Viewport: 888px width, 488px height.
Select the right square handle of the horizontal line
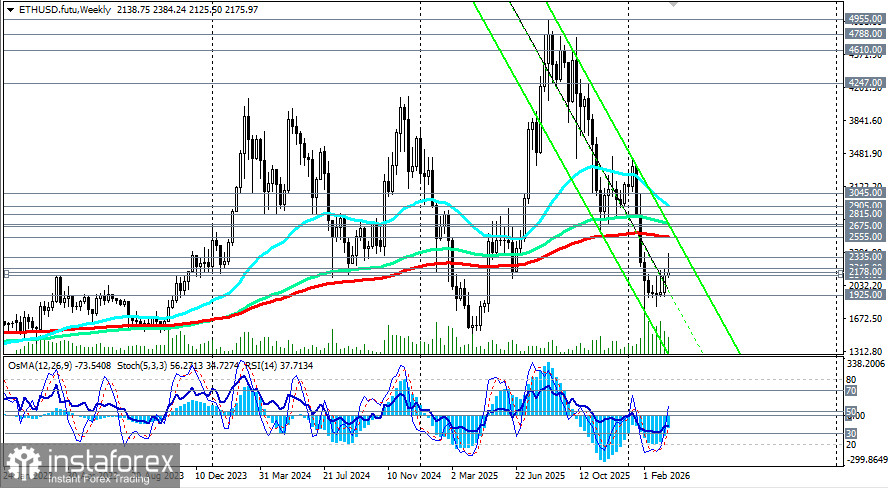coord(841,273)
